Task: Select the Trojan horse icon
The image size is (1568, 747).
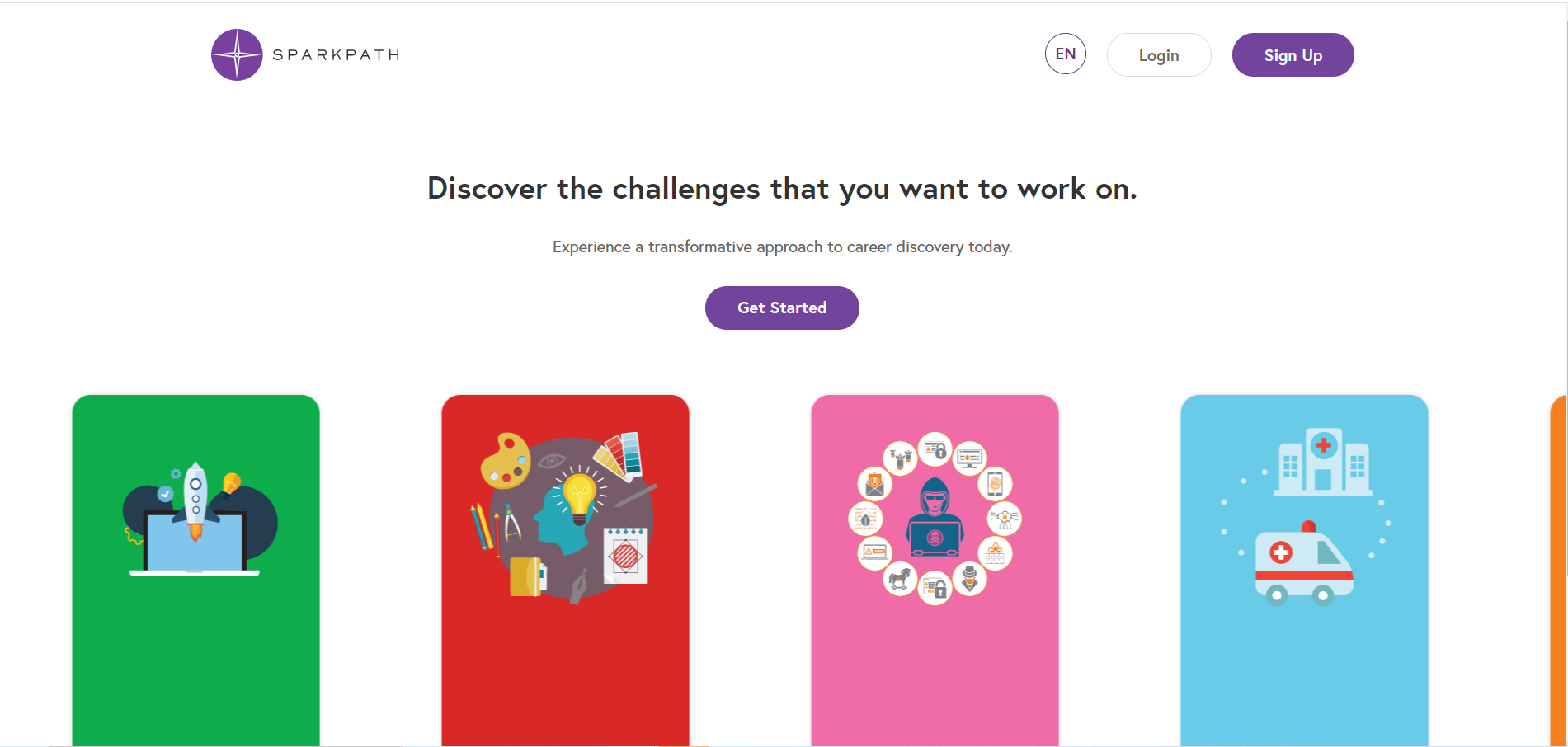Action: coord(900,577)
